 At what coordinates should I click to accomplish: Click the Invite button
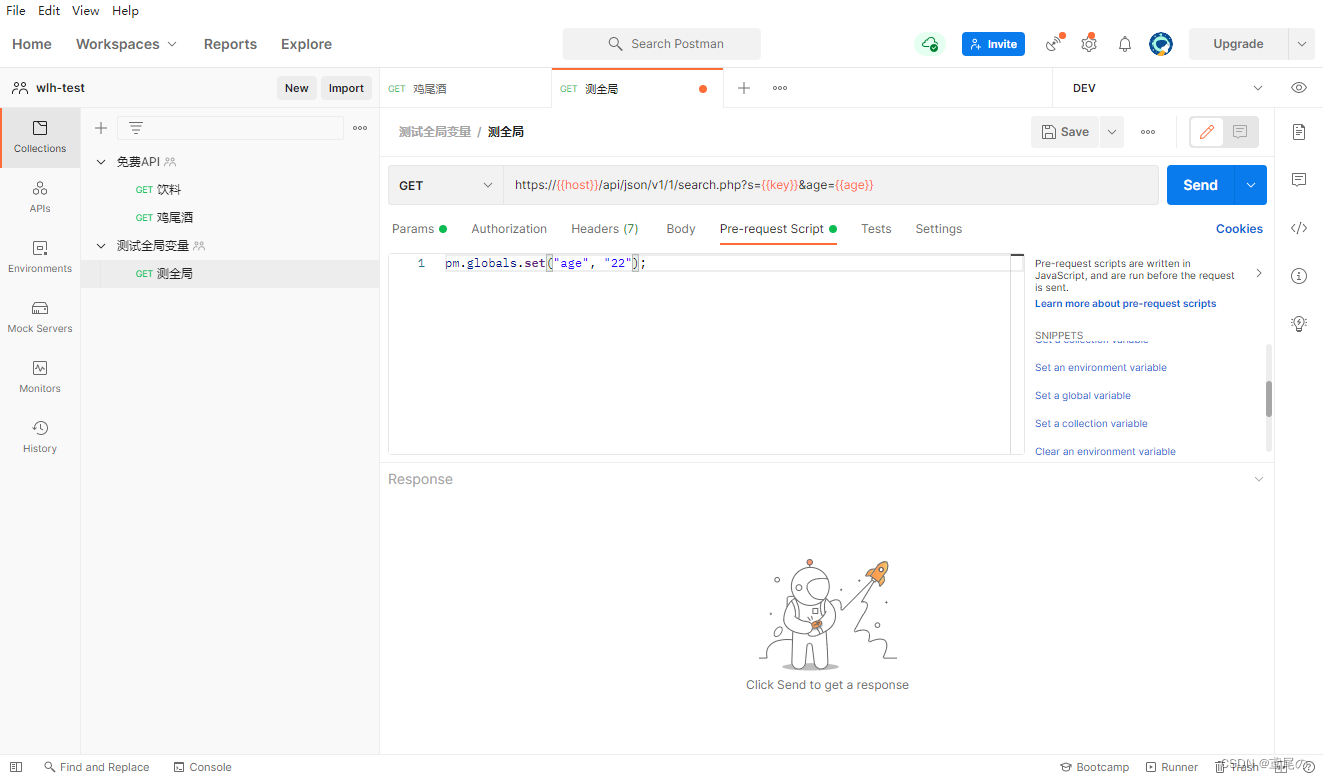[993, 44]
